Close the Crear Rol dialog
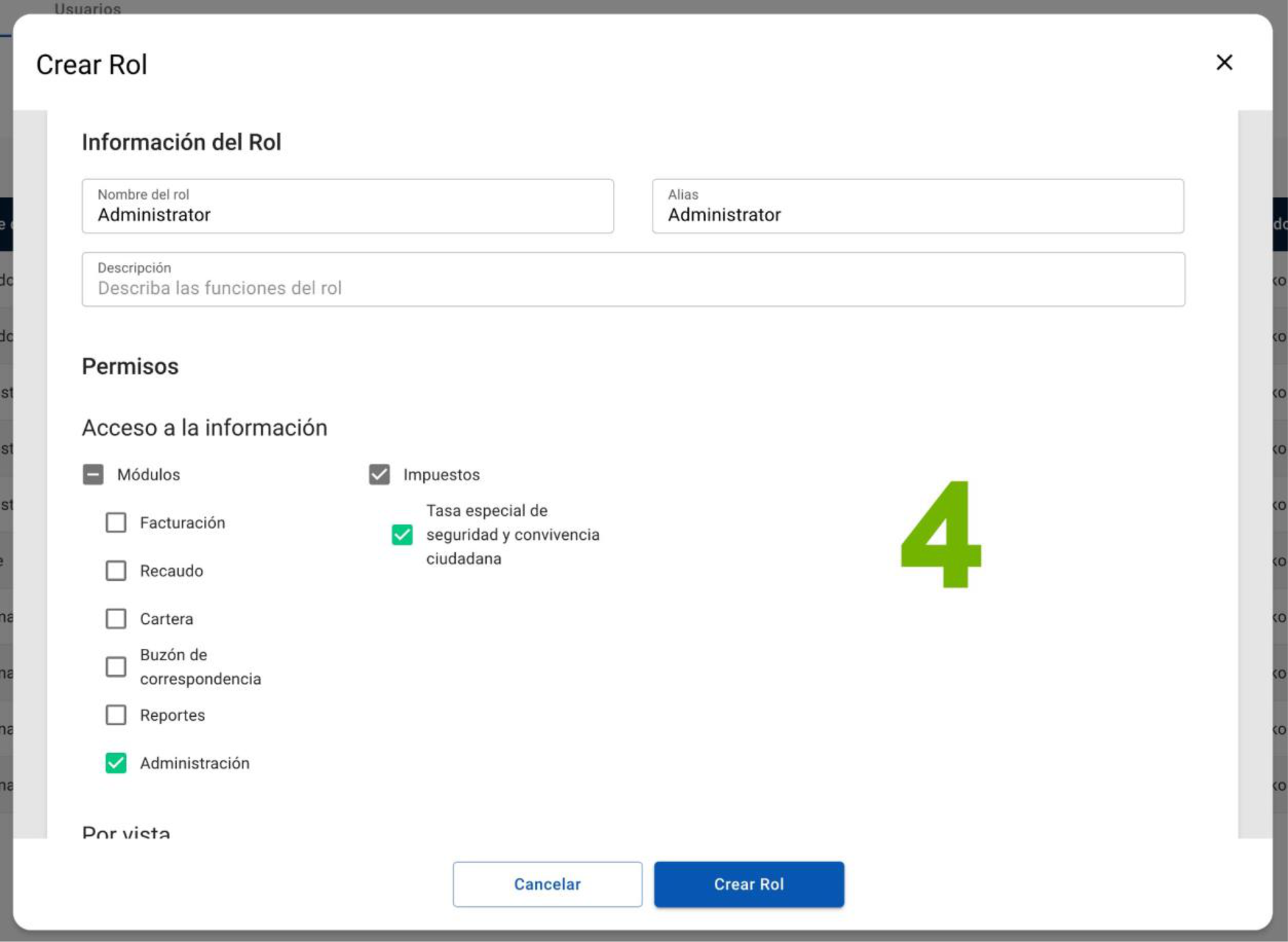 click(x=1224, y=62)
